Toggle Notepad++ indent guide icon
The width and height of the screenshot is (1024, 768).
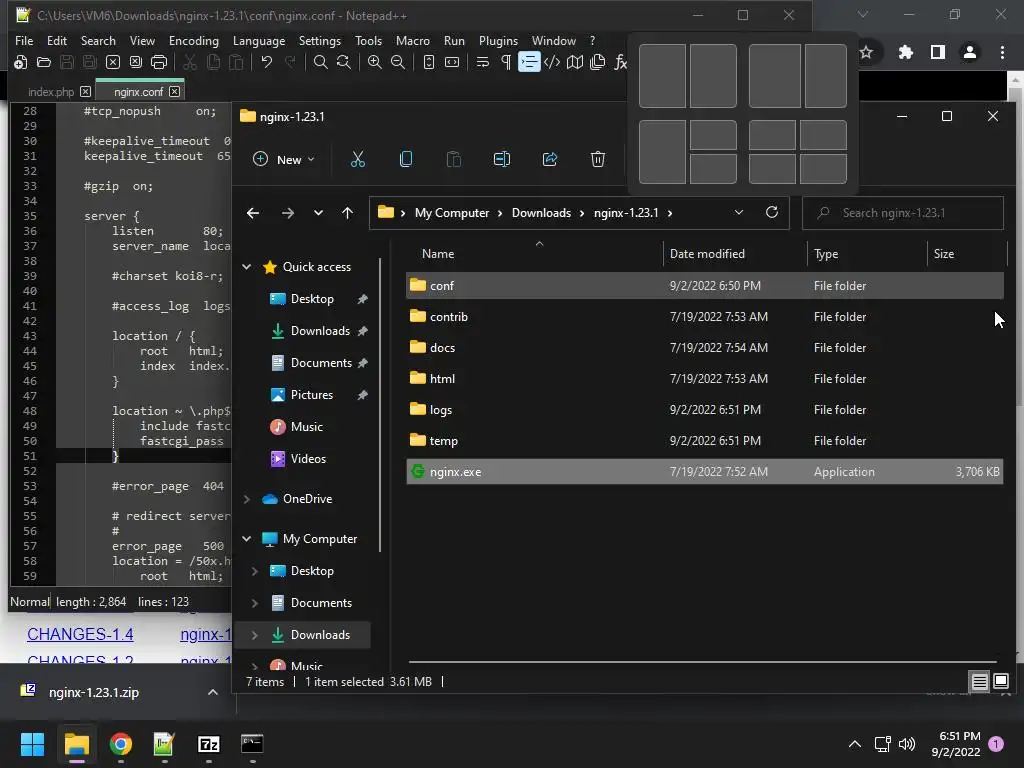(x=529, y=62)
